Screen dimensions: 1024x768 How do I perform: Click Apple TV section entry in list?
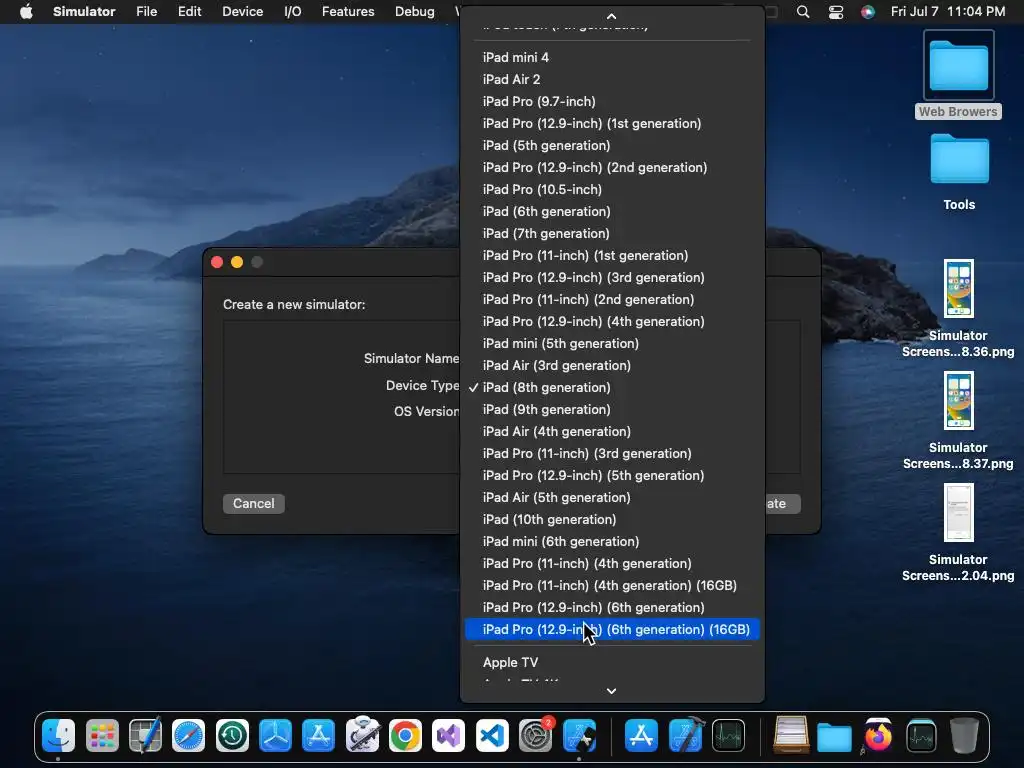click(612, 662)
